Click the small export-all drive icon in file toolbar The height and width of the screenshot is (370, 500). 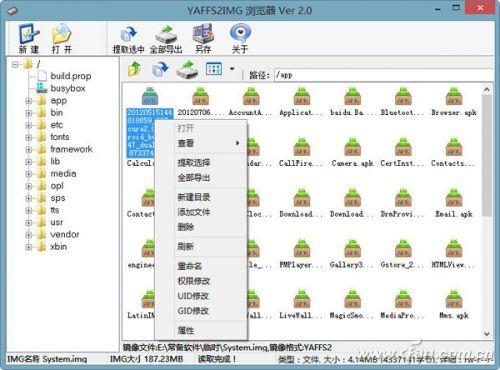tap(187, 69)
